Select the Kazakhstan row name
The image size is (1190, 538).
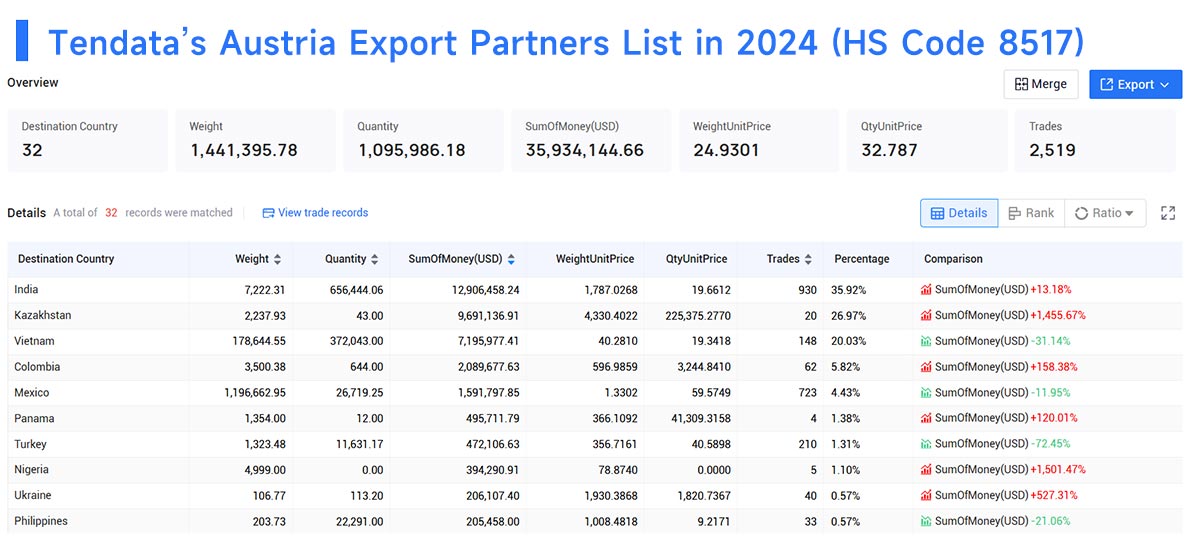point(42,315)
